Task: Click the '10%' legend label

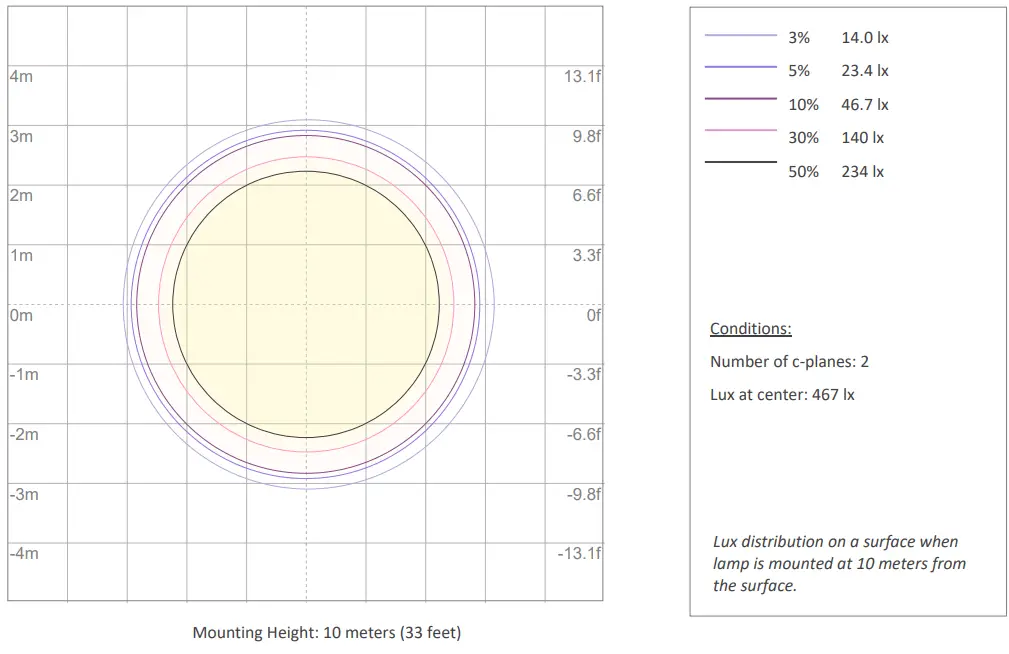Action: pos(803,105)
